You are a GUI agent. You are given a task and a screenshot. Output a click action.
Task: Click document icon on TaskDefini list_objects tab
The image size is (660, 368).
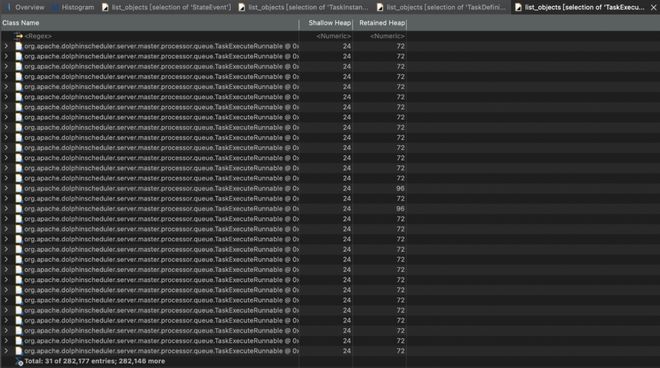(x=380, y=7)
